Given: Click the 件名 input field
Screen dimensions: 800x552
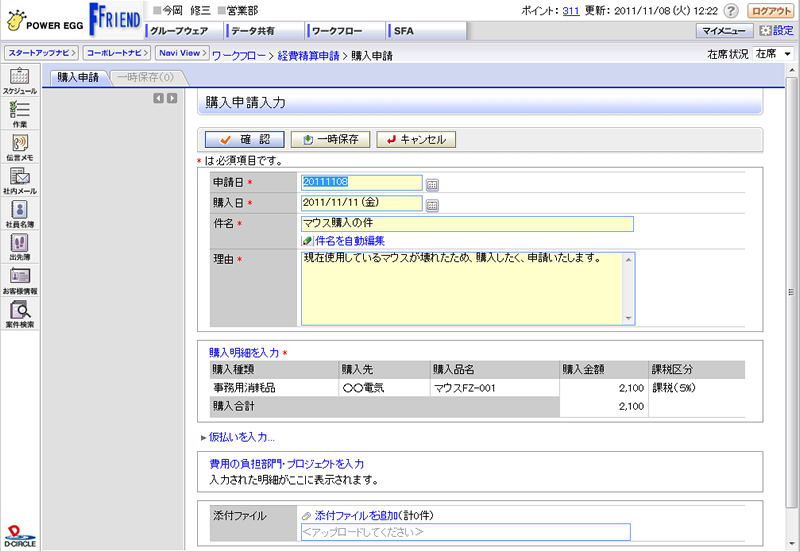Looking at the screenshot, I should pos(467,223).
